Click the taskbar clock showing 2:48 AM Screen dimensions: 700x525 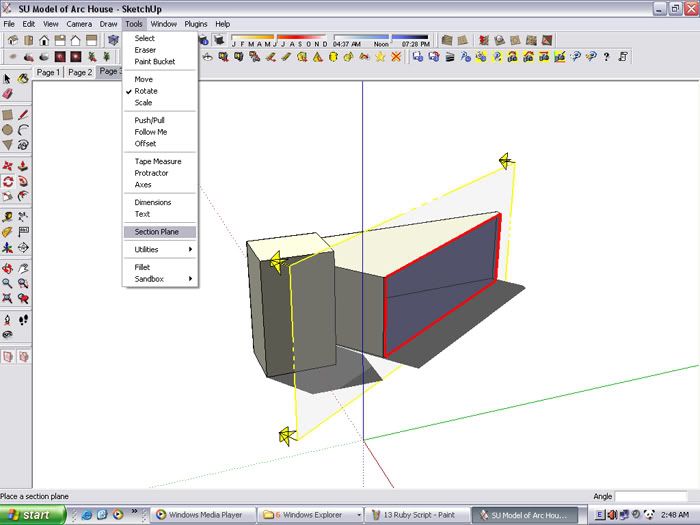[x=675, y=515]
